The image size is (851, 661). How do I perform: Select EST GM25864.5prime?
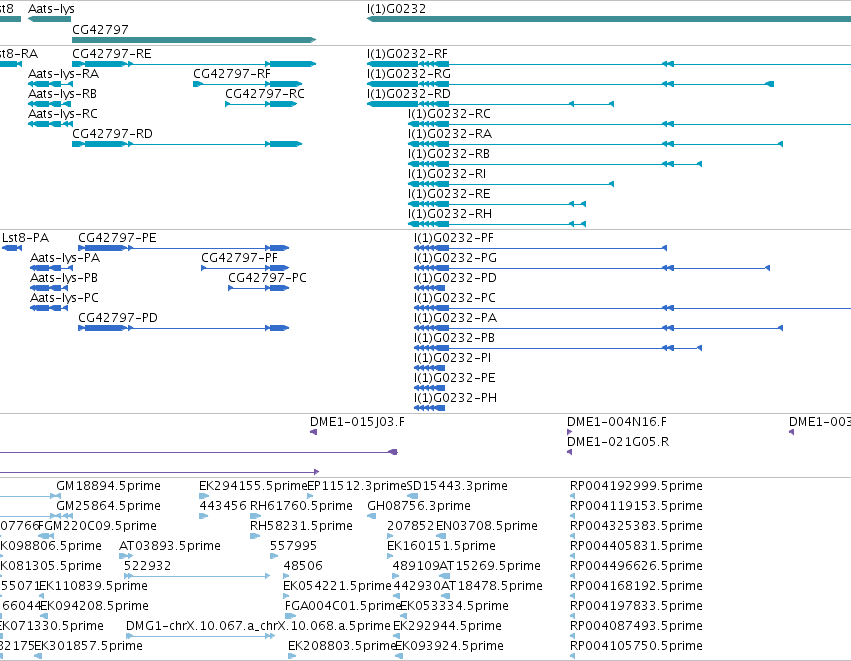click(x=109, y=506)
